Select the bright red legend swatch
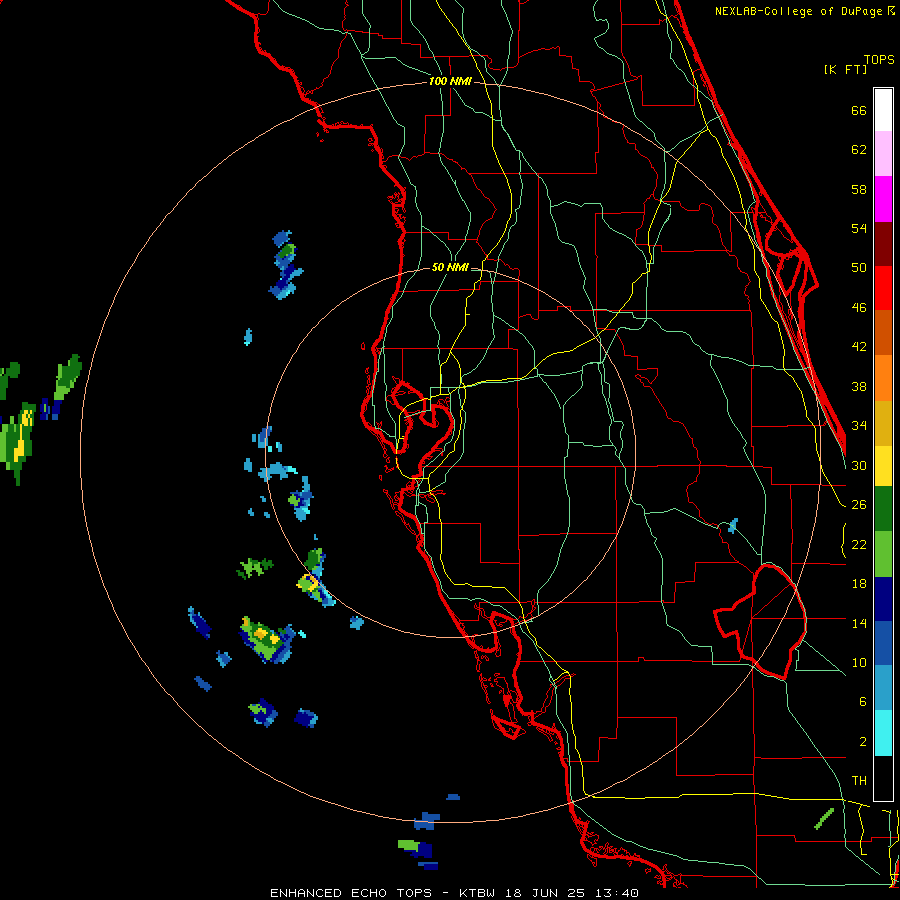900x900 pixels. [883, 288]
